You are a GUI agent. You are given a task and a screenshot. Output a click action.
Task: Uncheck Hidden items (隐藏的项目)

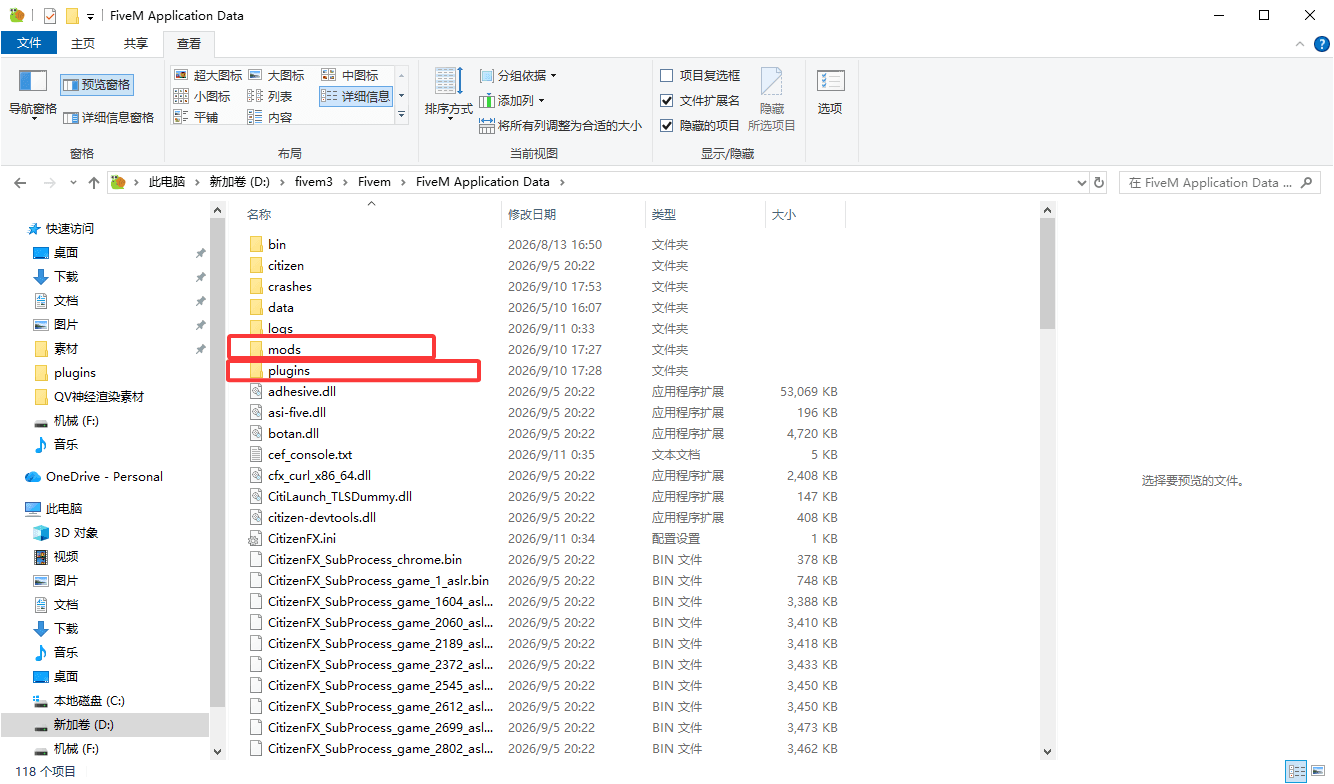[x=700, y=125]
